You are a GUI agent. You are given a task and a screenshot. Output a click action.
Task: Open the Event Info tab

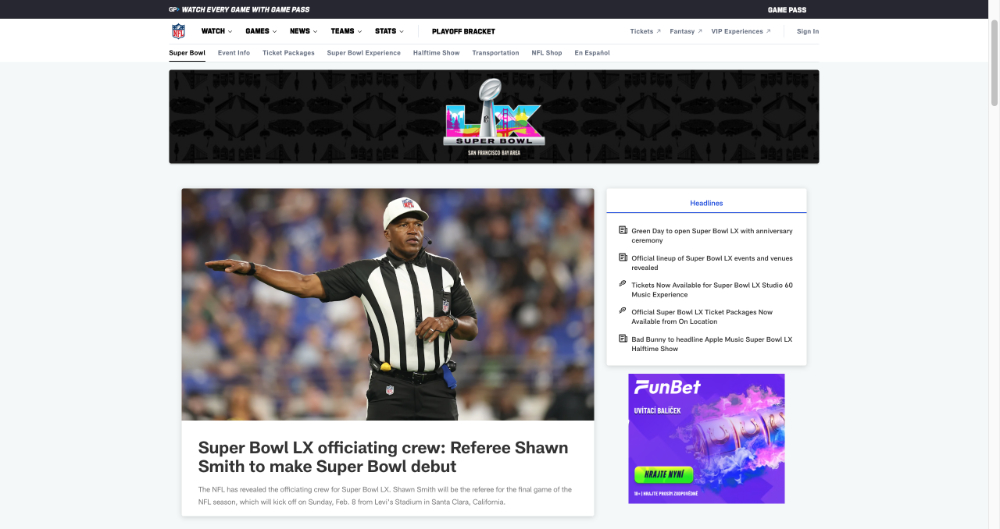pyautogui.click(x=233, y=53)
